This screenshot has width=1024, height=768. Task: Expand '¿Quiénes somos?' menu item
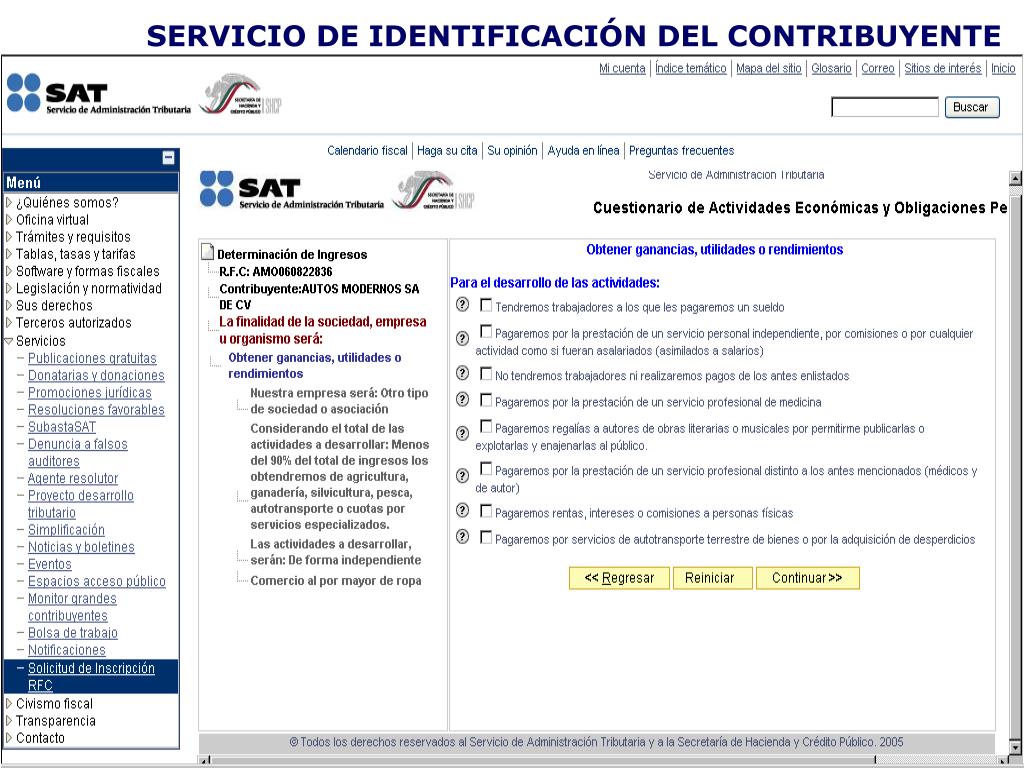pos(9,202)
